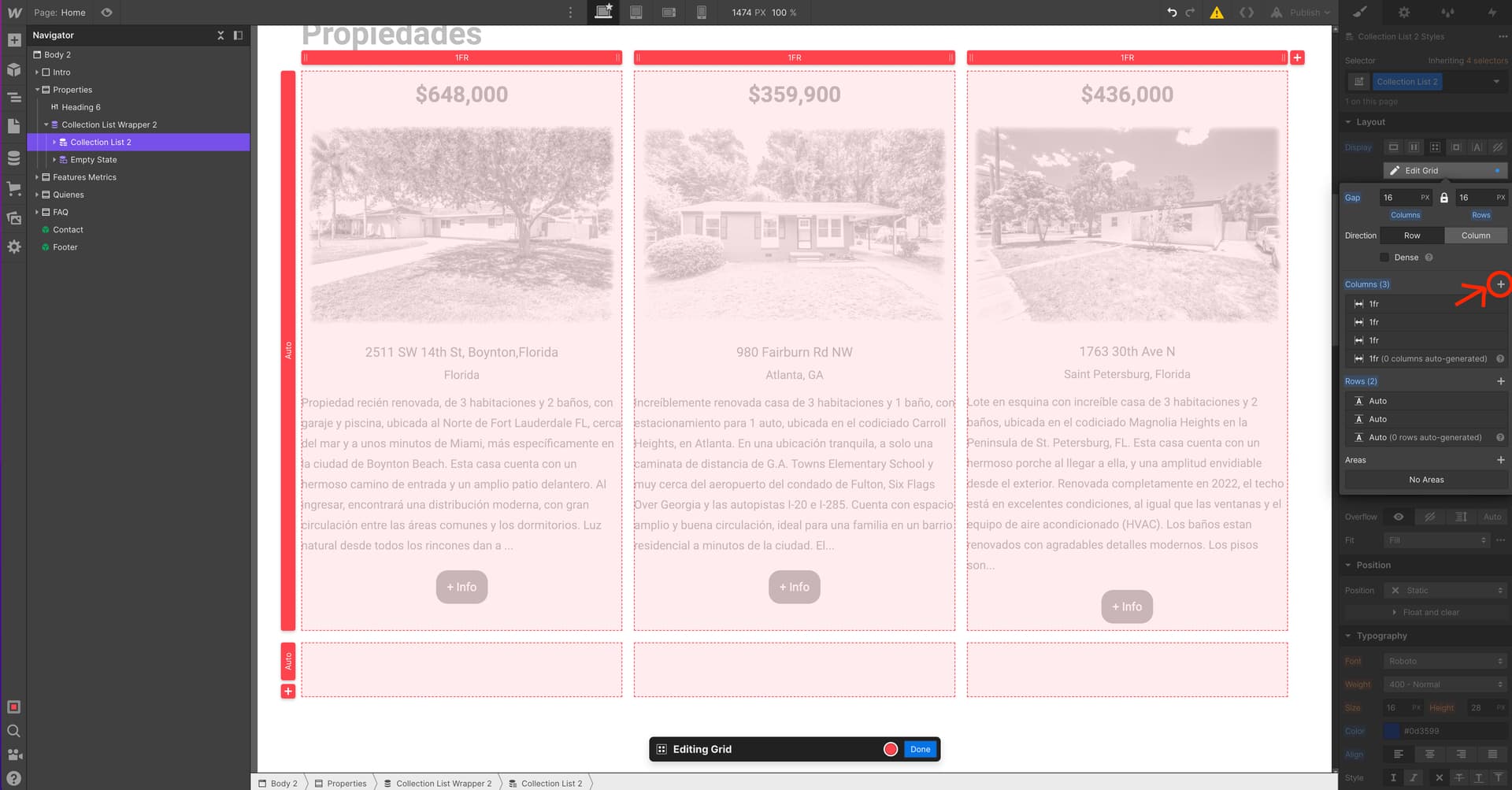Open the warning triangle alert

tap(1217, 13)
